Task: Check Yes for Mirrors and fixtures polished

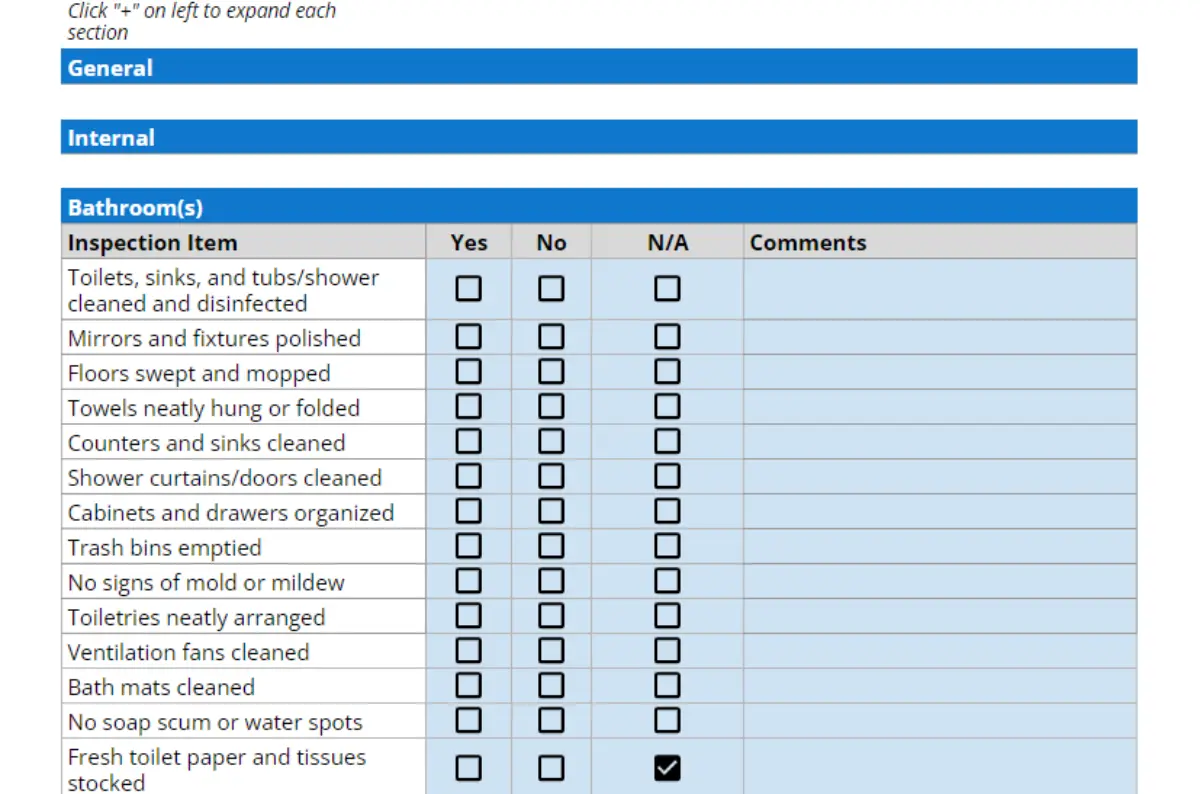Action: [x=468, y=337]
